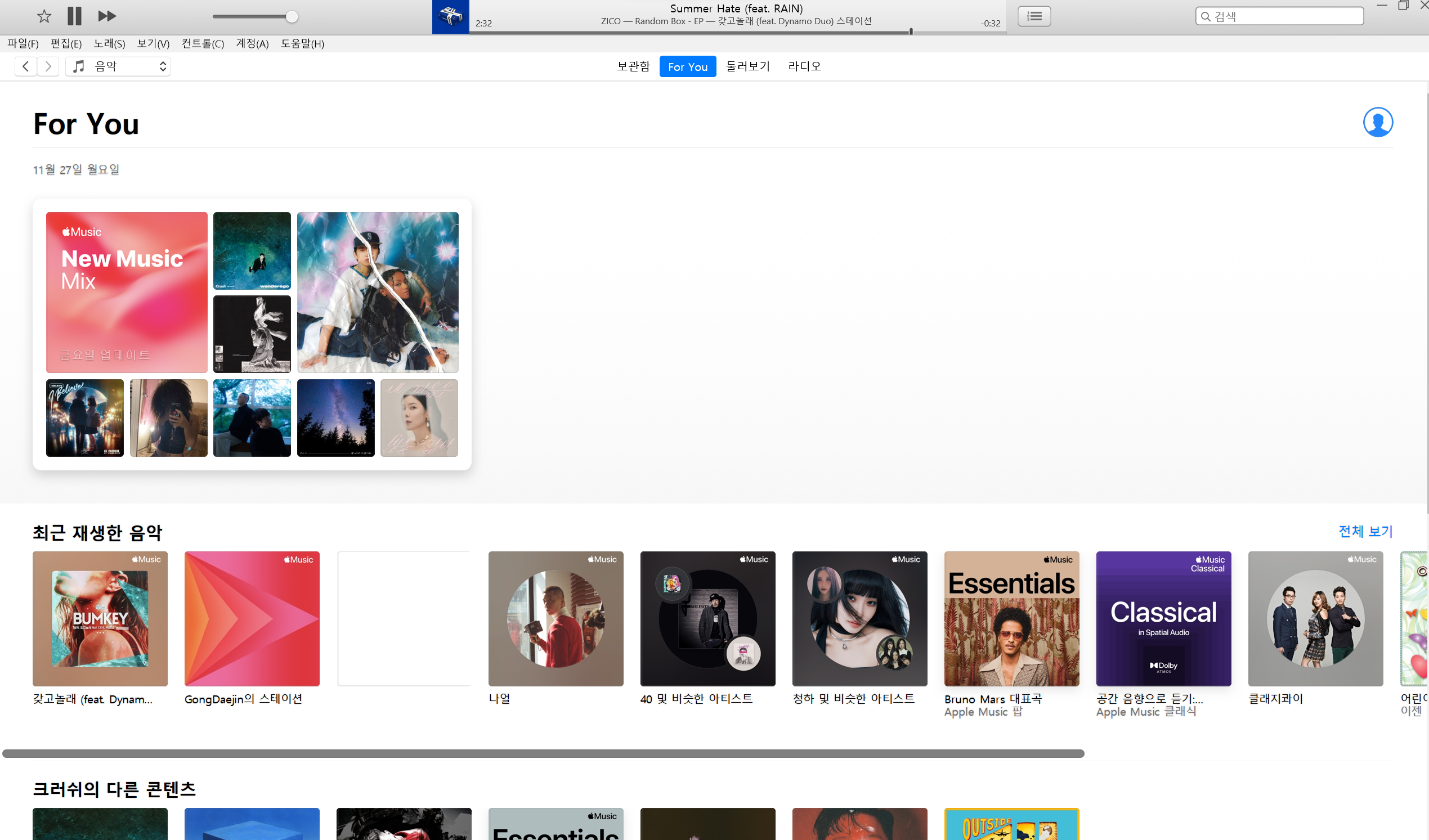1429x840 pixels.
Task: Open the two men in forest cover
Action: (x=252, y=417)
